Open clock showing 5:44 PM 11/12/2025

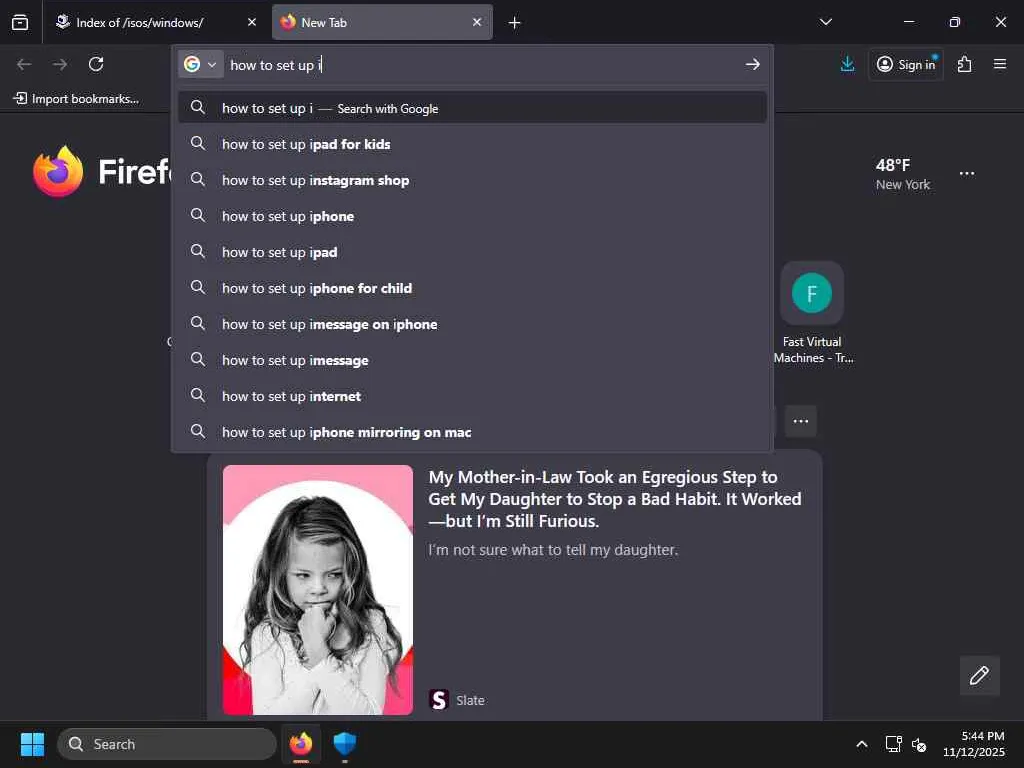click(974, 744)
